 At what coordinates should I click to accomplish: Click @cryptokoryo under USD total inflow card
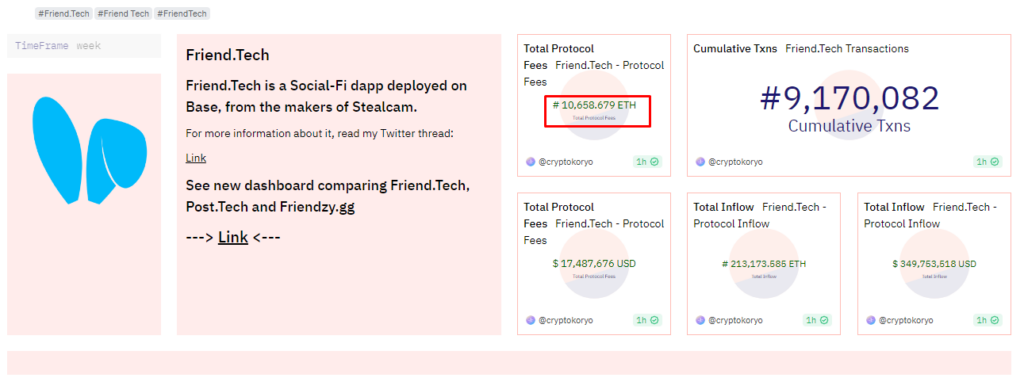coord(906,320)
